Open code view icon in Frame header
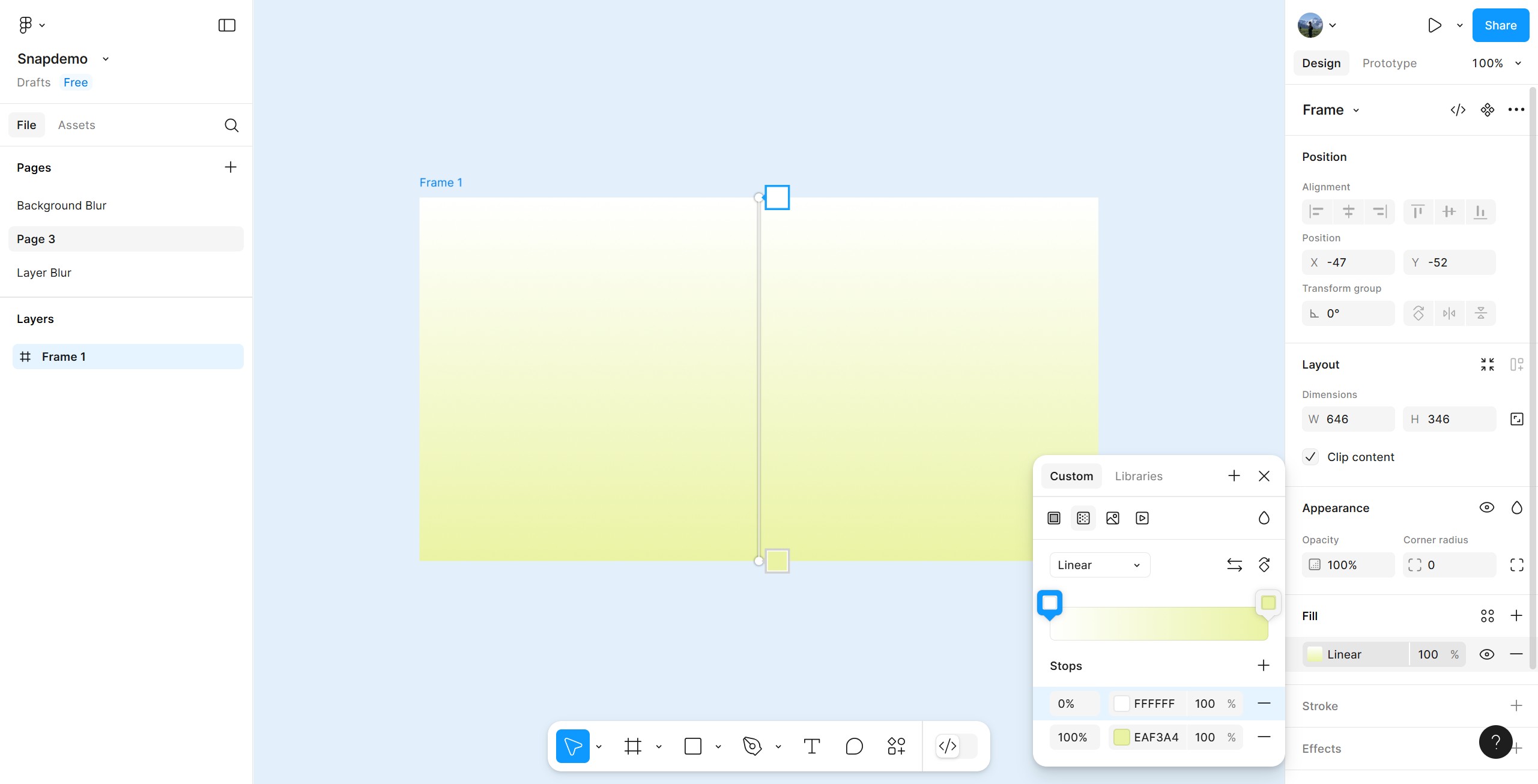1538x784 pixels. pos(1458,110)
